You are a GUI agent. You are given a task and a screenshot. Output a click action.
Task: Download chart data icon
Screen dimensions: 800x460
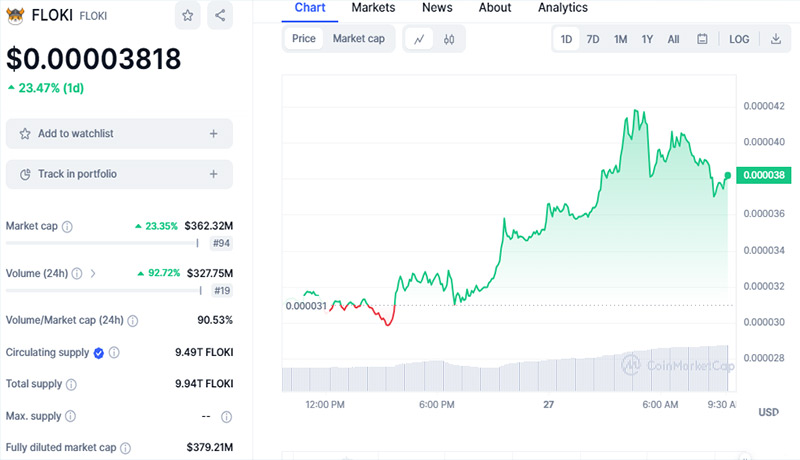point(776,39)
